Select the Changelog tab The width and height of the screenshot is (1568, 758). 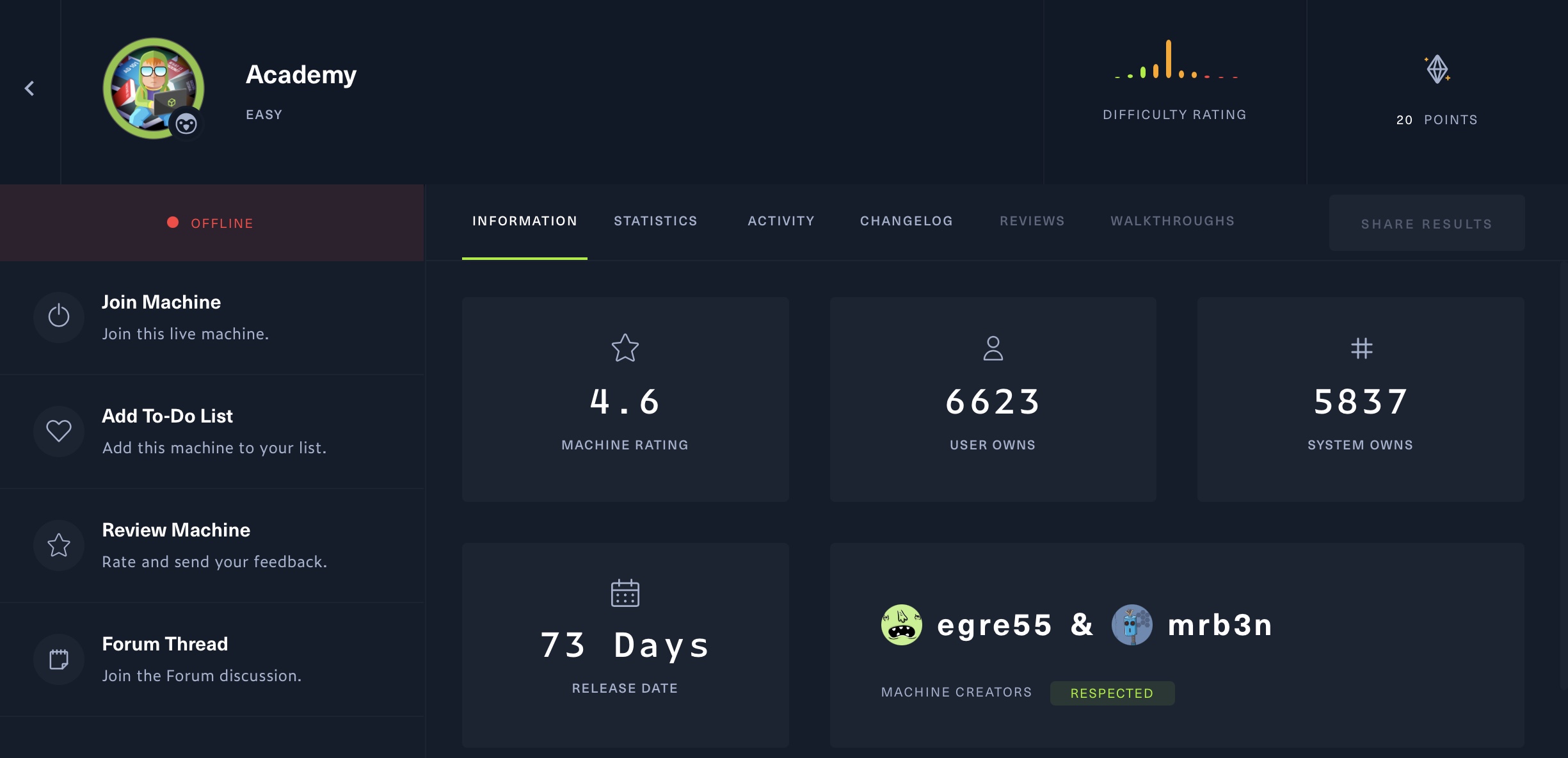[x=906, y=221]
